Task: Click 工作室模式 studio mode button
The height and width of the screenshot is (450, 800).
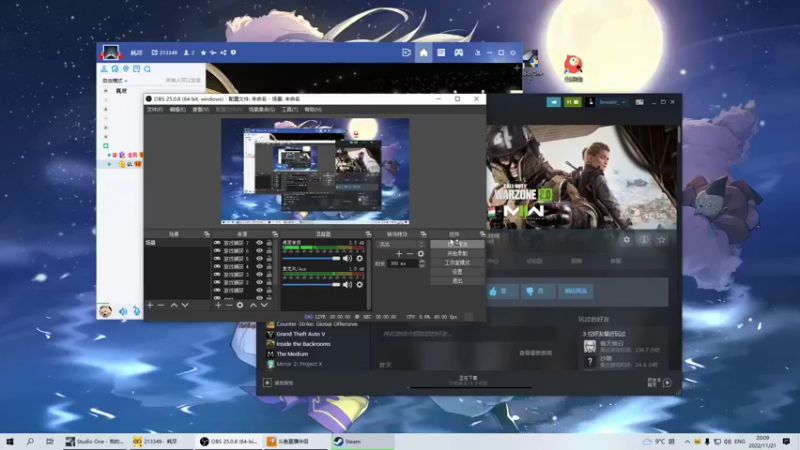Action: 457,263
